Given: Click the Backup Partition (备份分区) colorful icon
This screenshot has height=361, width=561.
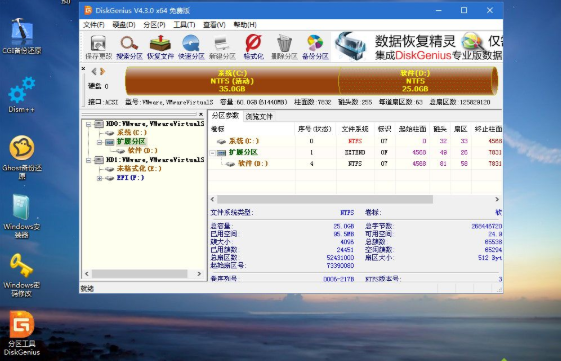Looking at the screenshot, I should point(315,47).
